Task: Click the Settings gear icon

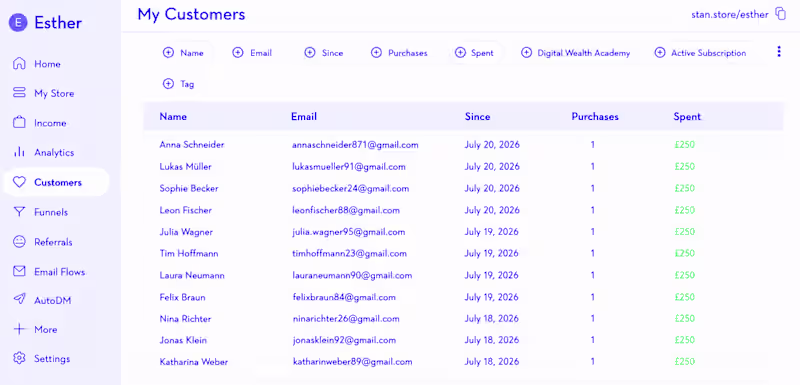Action: 19,358
